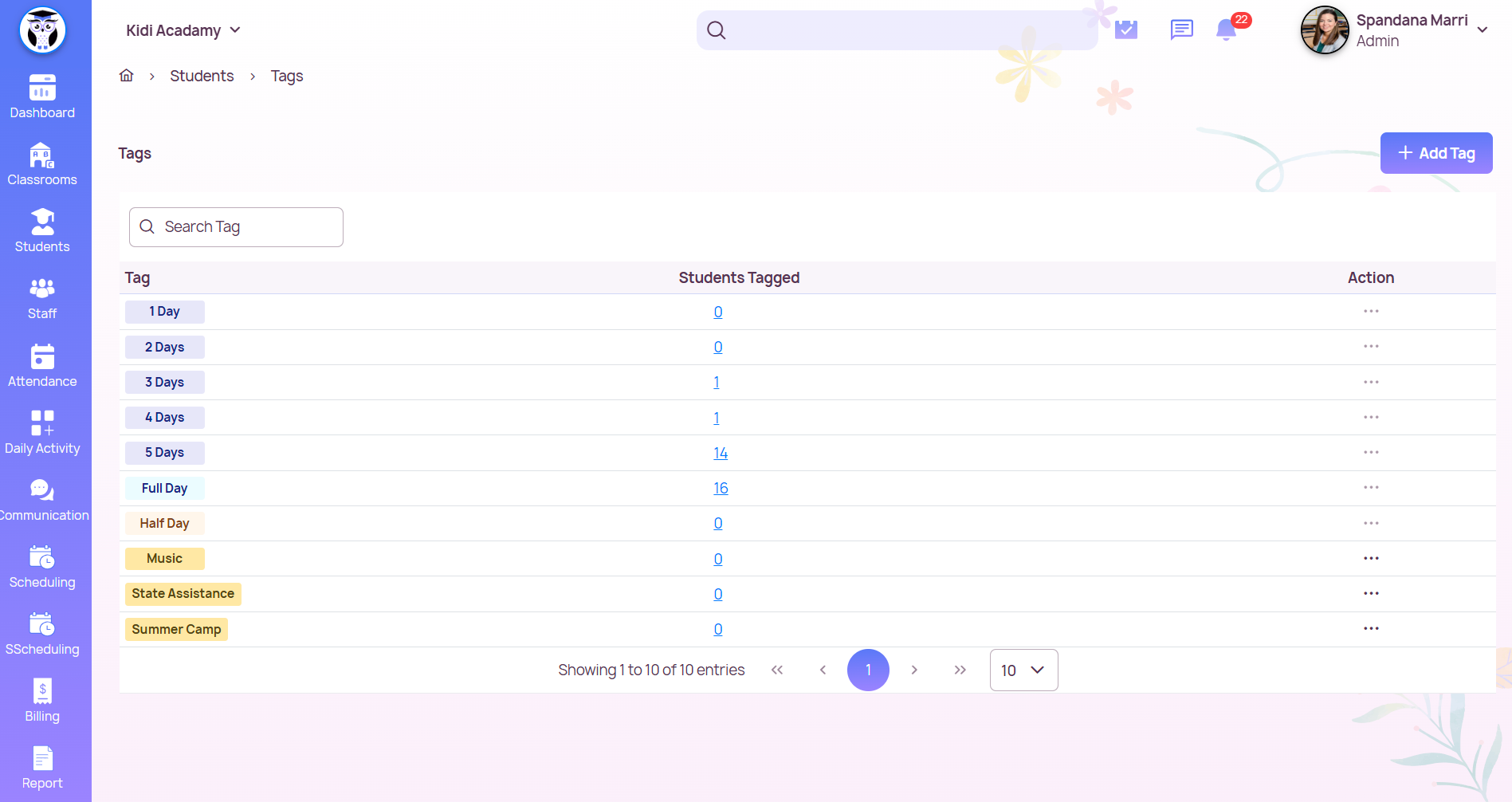Click the owl logo icon
This screenshot has width=1512, height=802.
point(42,31)
